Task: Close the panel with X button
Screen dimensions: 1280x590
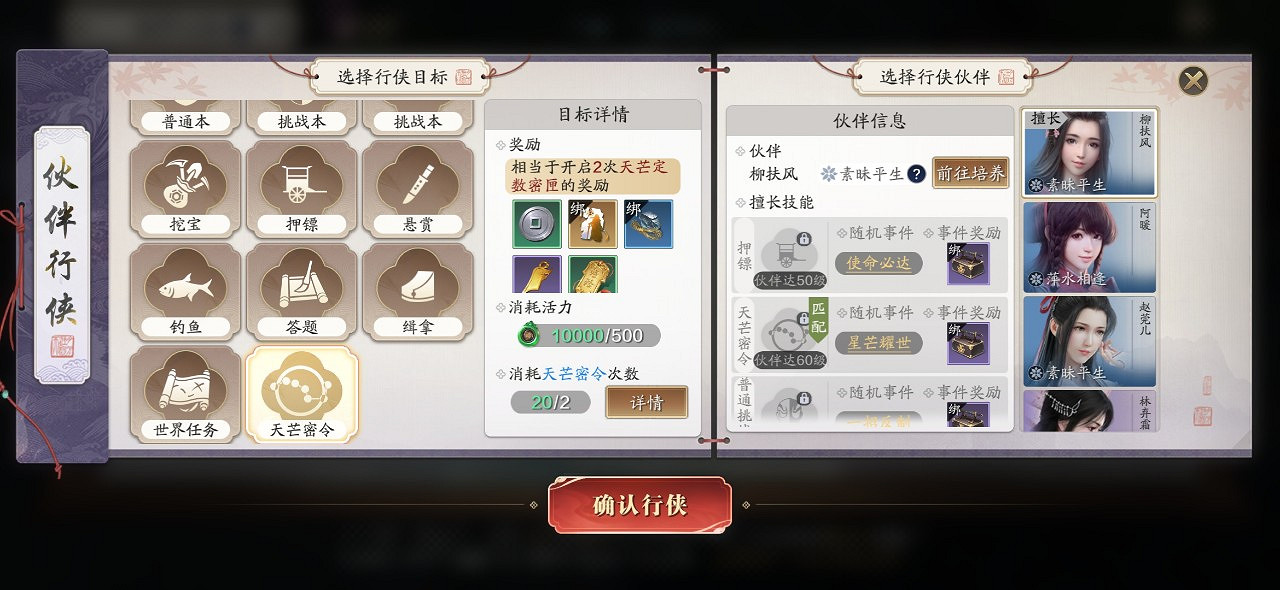Action: (x=1193, y=80)
